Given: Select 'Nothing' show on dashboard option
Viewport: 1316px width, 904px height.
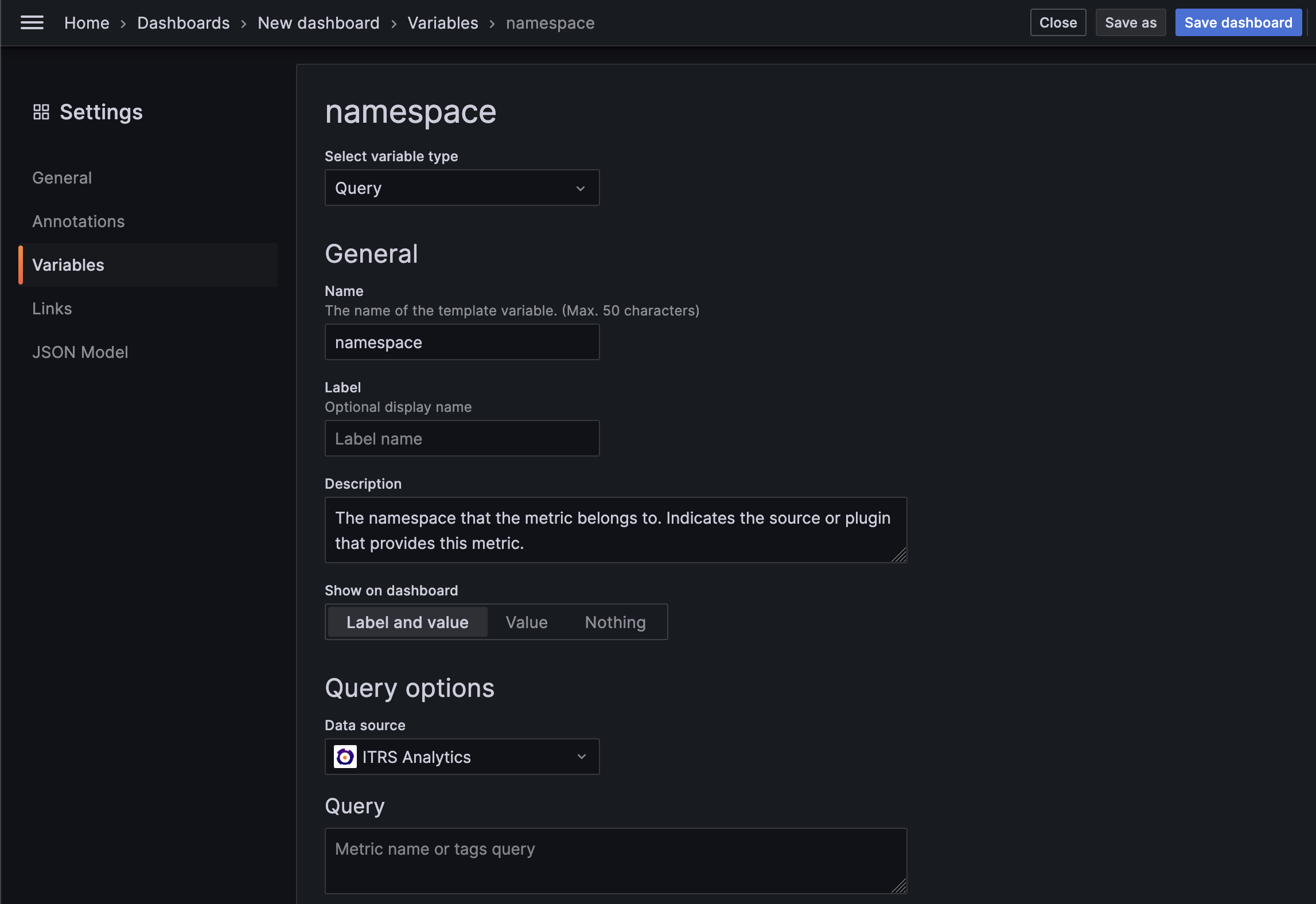Looking at the screenshot, I should [615, 622].
